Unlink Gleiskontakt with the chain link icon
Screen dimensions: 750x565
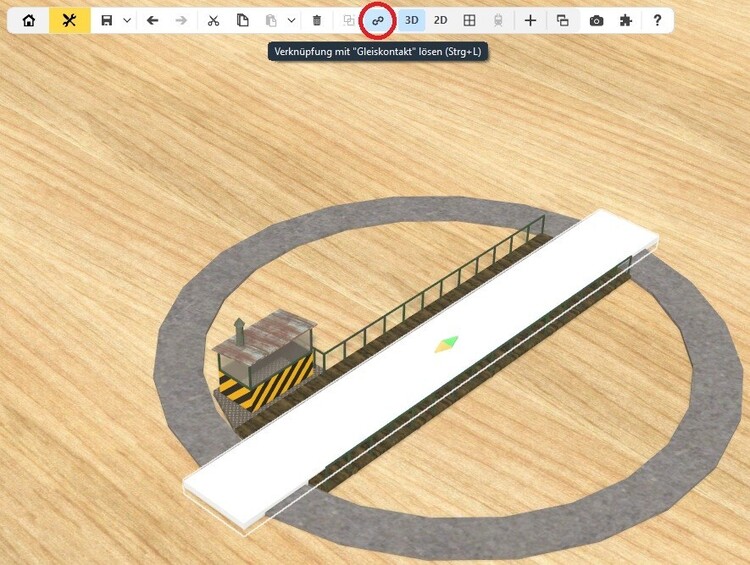(378, 21)
